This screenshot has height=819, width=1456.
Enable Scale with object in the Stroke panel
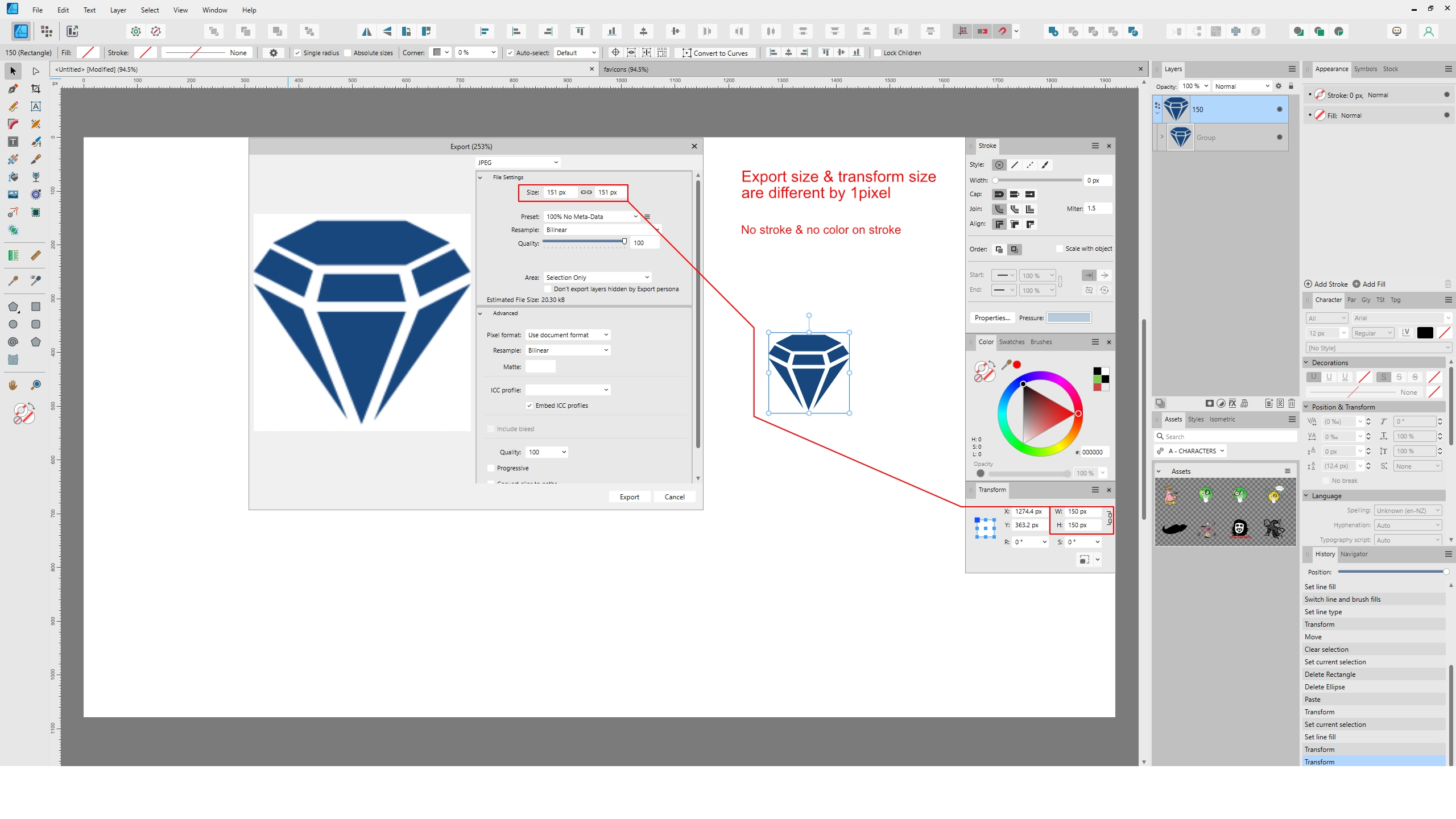[x=1059, y=249]
